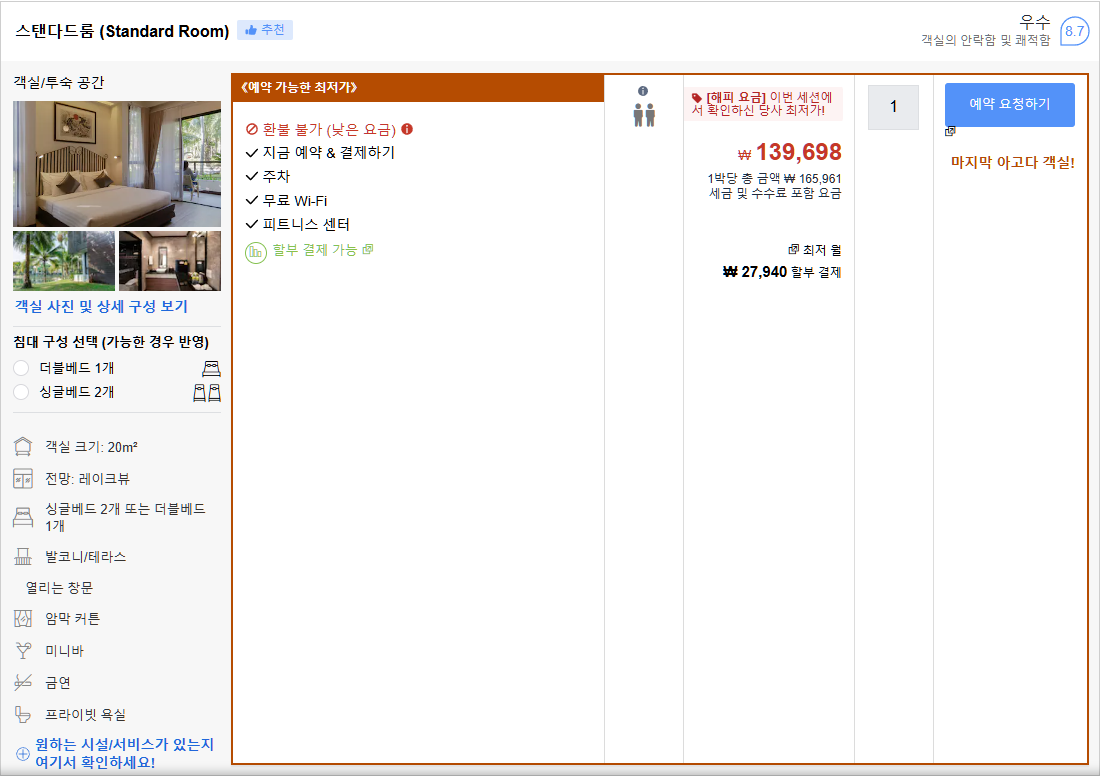This screenshot has height=777, width=1100.
Task: Click the red info icon after 환불 불가
Action: (407, 129)
